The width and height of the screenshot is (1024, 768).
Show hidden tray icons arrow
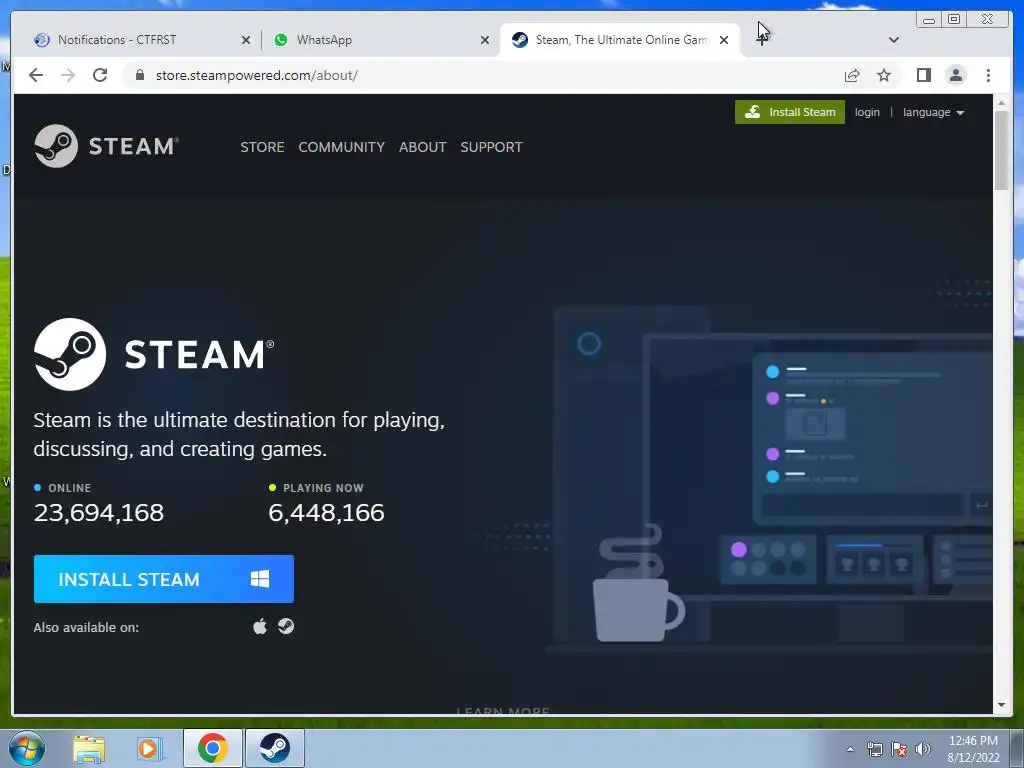click(850, 749)
